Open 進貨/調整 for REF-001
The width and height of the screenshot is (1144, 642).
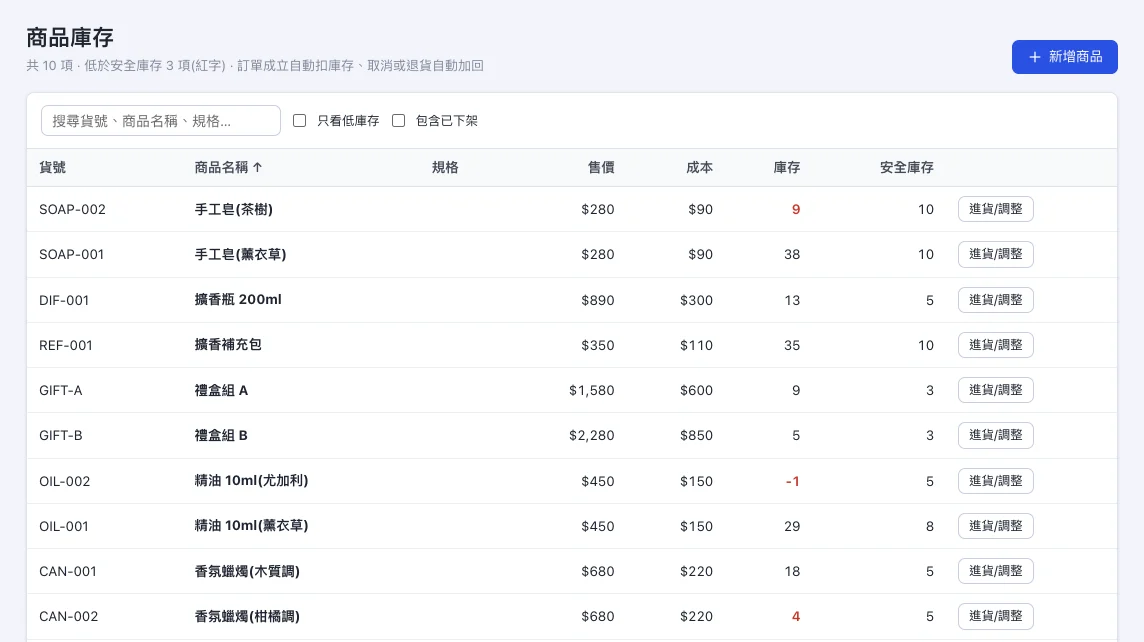point(995,344)
